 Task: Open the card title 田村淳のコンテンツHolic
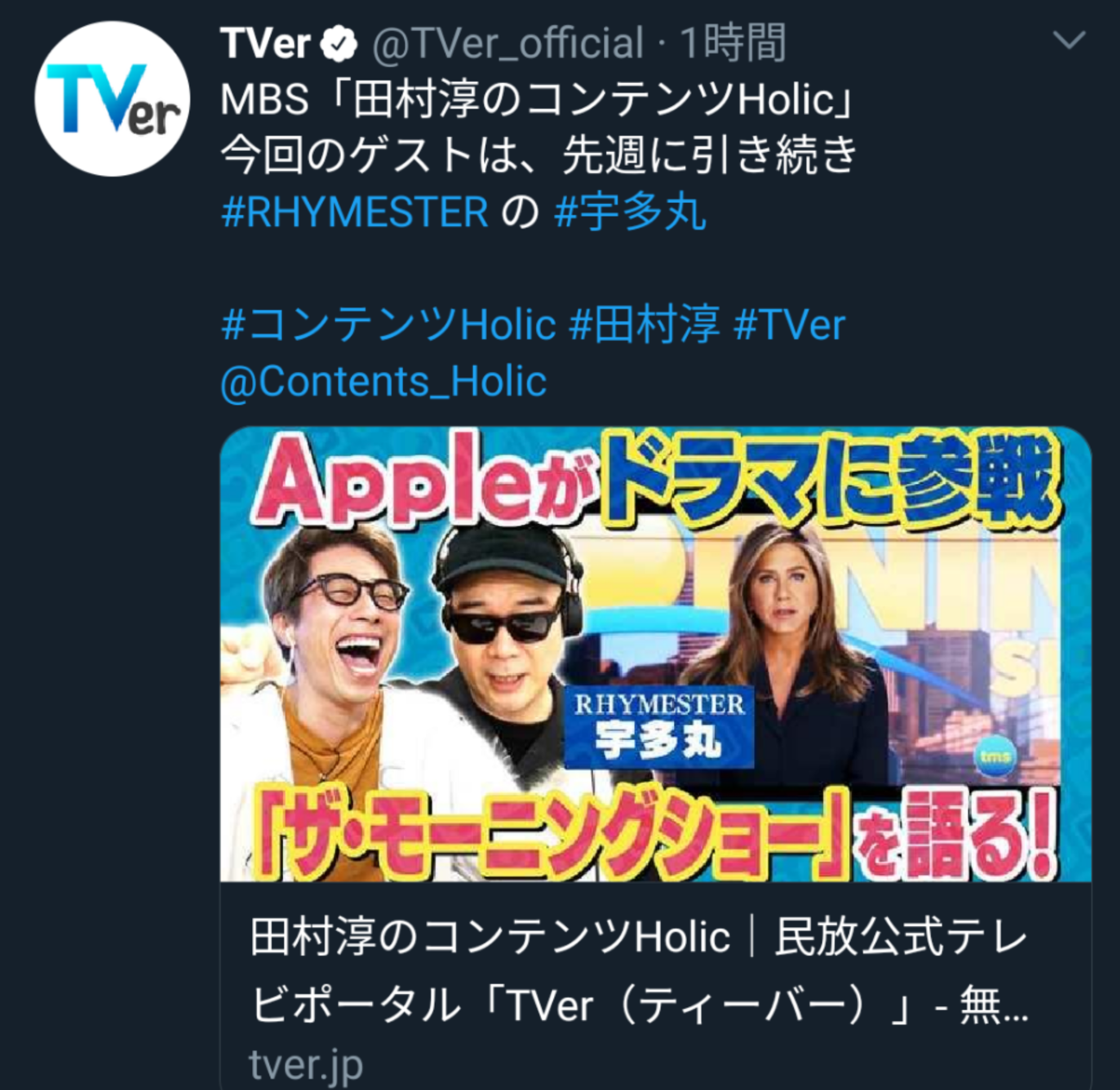point(490,937)
